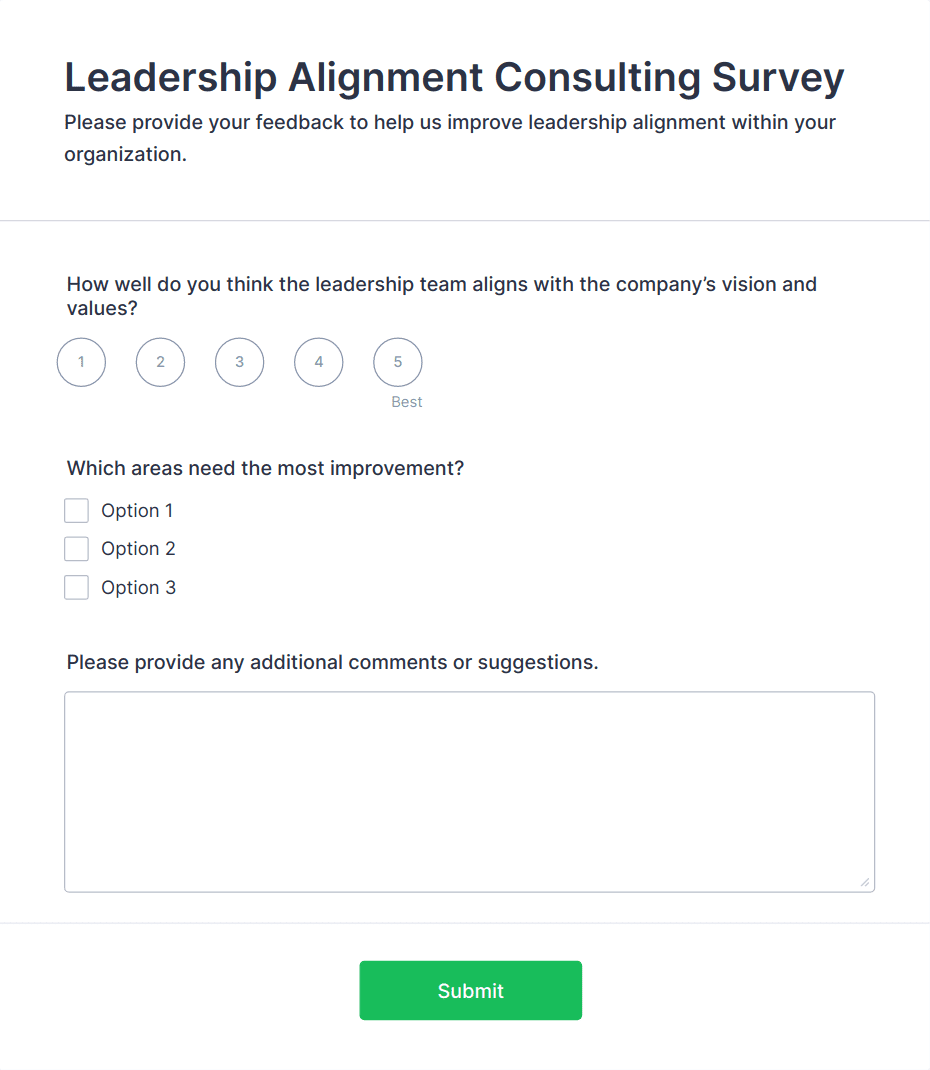Viewport: 930px width, 1070px height.
Task: Pick rating 4 on the rating scale
Action: (318, 362)
